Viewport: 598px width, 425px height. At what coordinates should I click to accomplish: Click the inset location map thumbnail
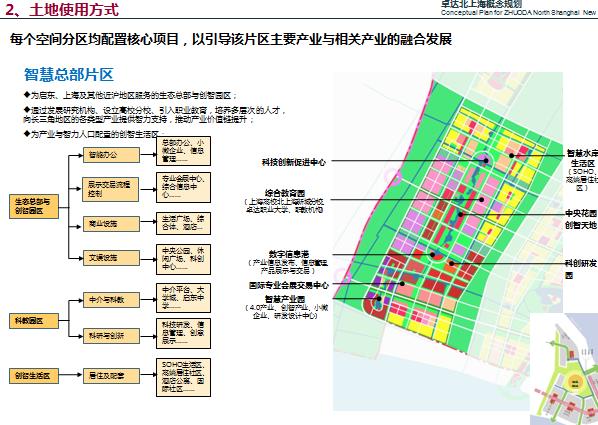click(x=564, y=369)
